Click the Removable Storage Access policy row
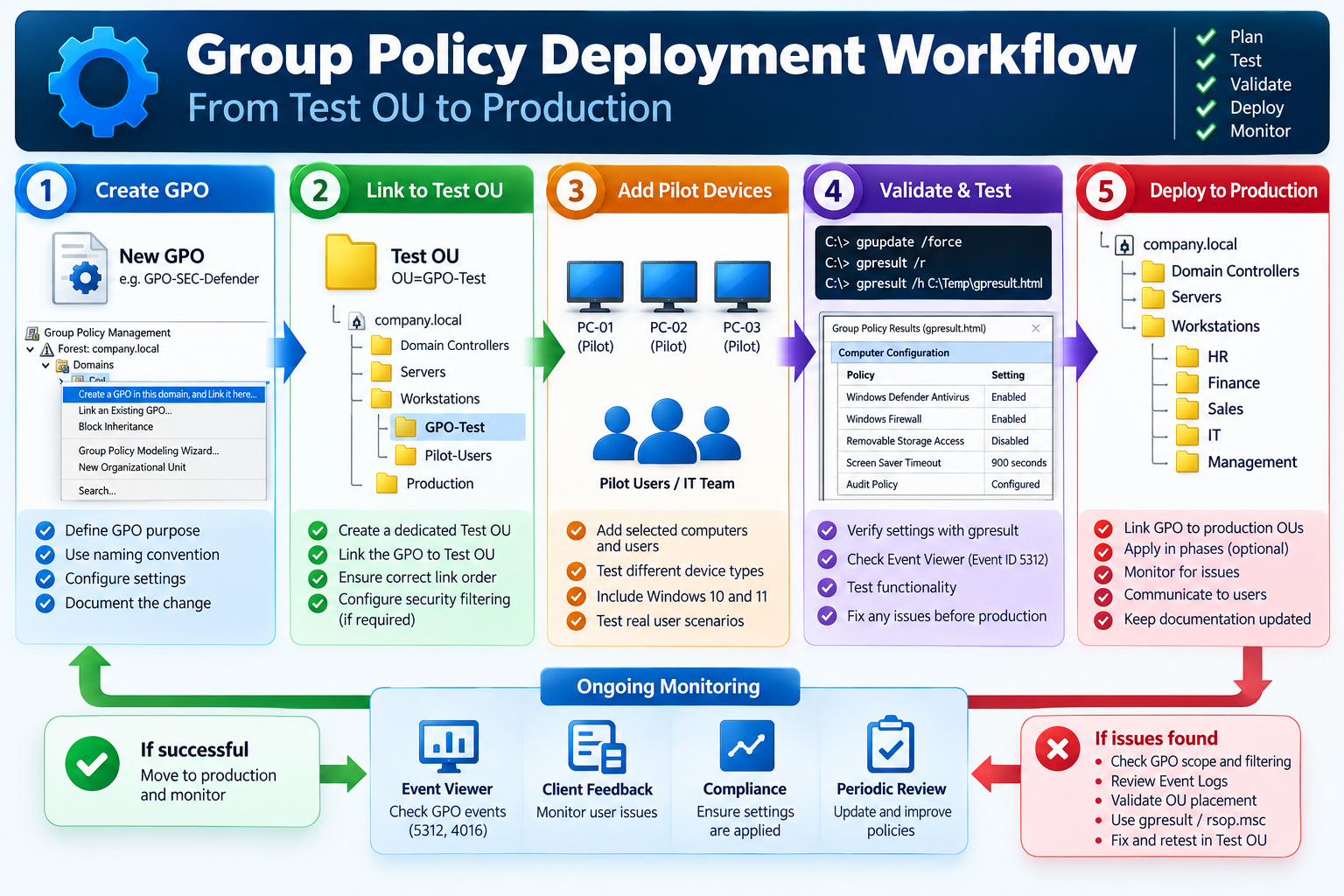Image resolution: width=1344 pixels, height=896 pixels. coord(943,441)
